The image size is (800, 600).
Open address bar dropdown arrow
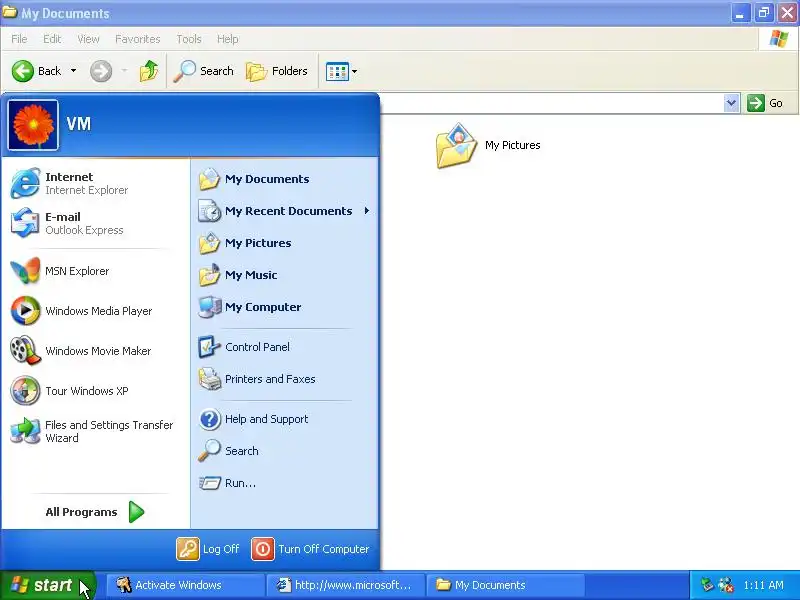click(732, 103)
